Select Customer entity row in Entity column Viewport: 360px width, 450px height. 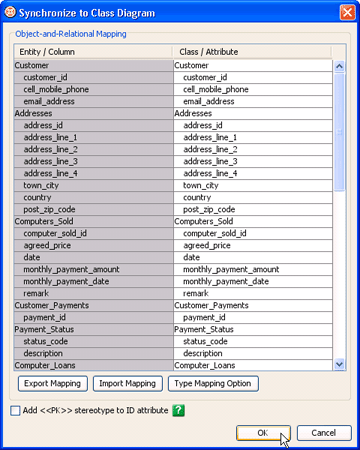(94, 65)
